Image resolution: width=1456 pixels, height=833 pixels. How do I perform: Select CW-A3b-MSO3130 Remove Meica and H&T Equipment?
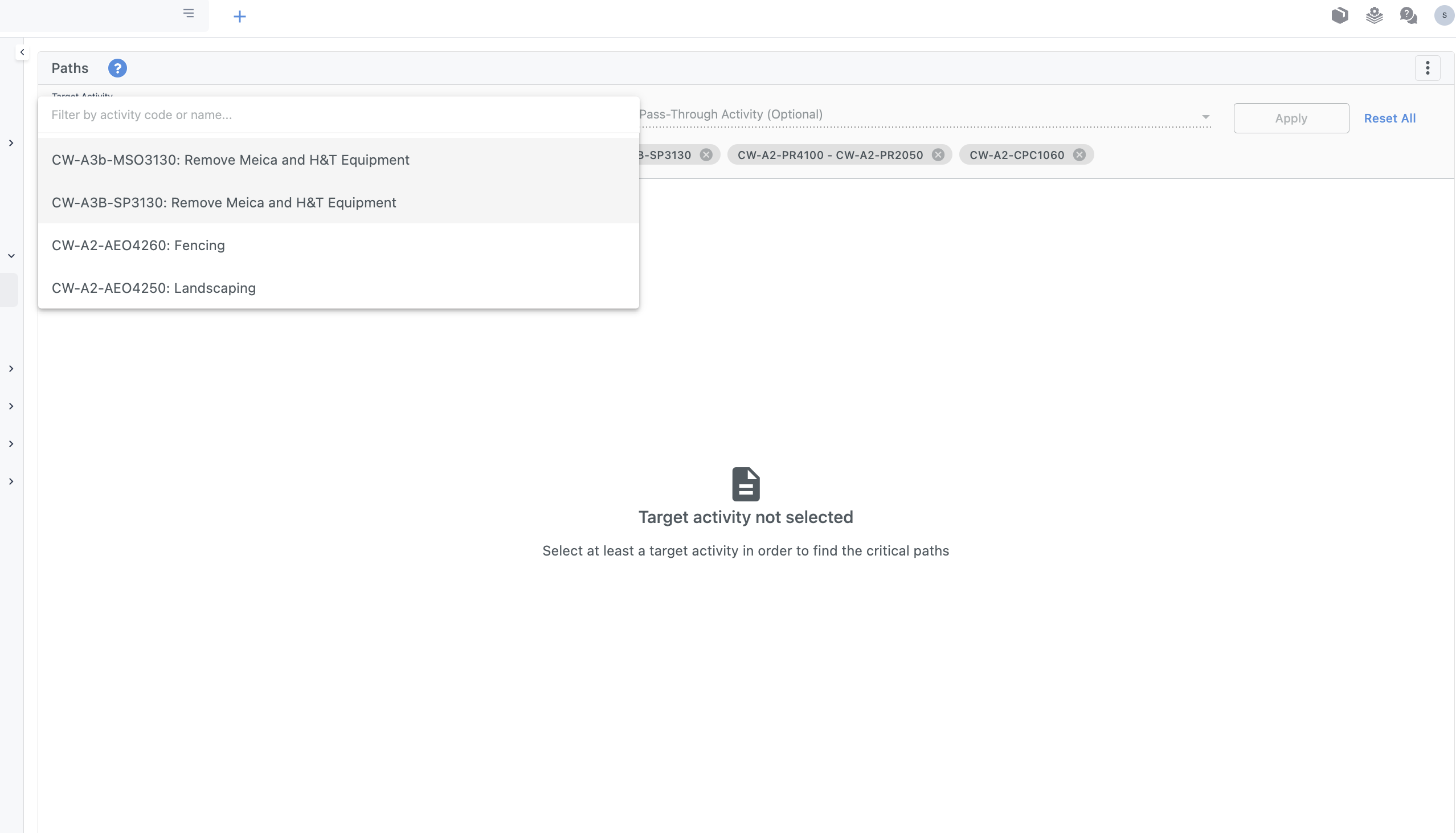click(231, 160)
